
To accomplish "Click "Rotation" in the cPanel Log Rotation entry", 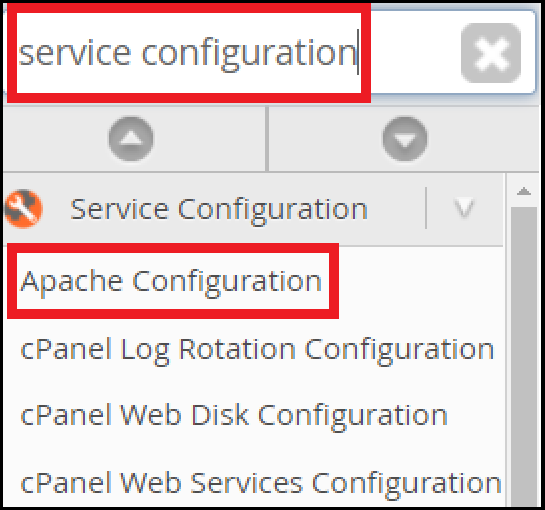I will [238, 348].
